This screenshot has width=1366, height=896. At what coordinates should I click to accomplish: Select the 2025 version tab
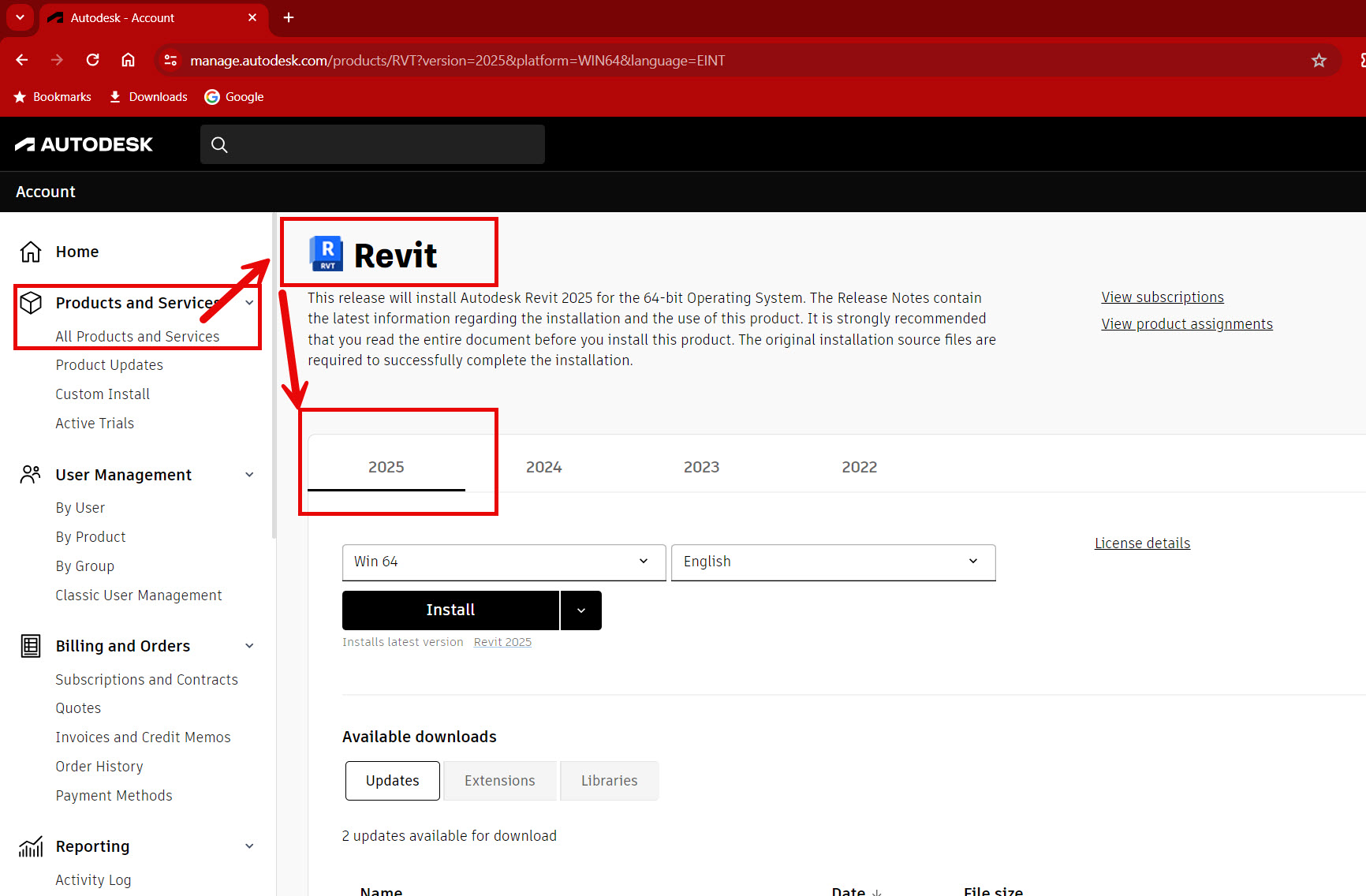(386, 467)
